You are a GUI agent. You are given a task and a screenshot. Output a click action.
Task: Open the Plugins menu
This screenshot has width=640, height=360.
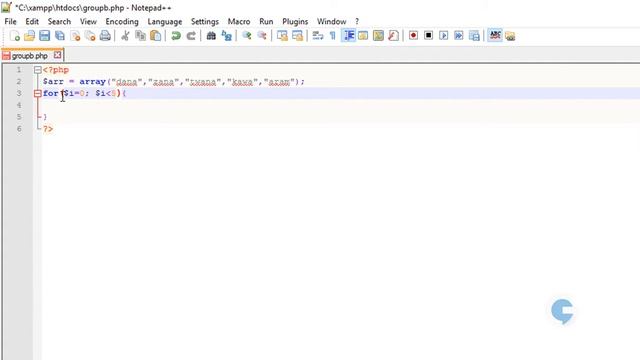coord(295,22)
